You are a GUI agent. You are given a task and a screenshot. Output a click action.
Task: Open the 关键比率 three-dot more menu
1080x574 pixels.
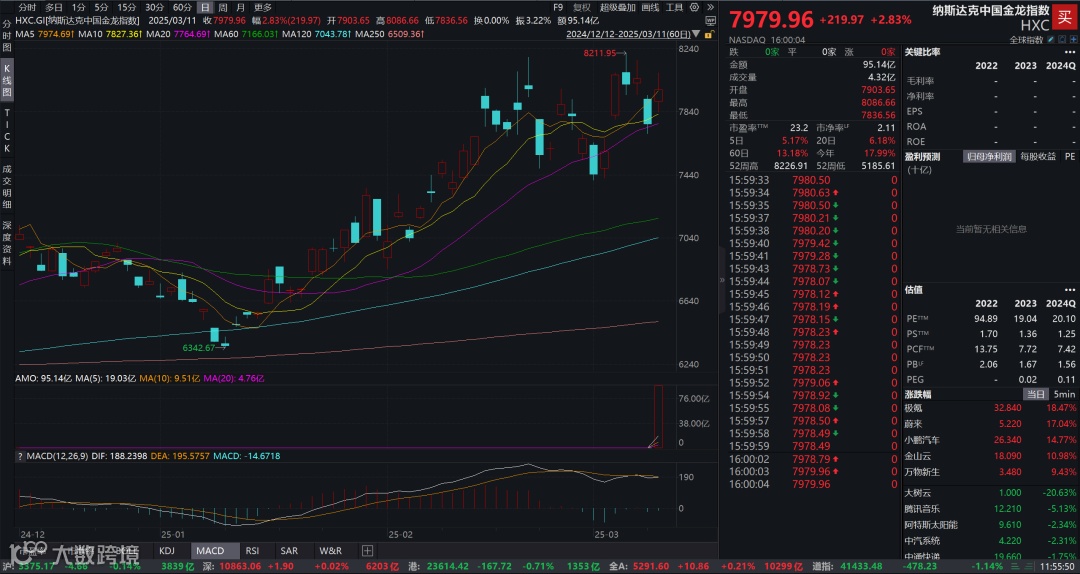click(1068, 52)
